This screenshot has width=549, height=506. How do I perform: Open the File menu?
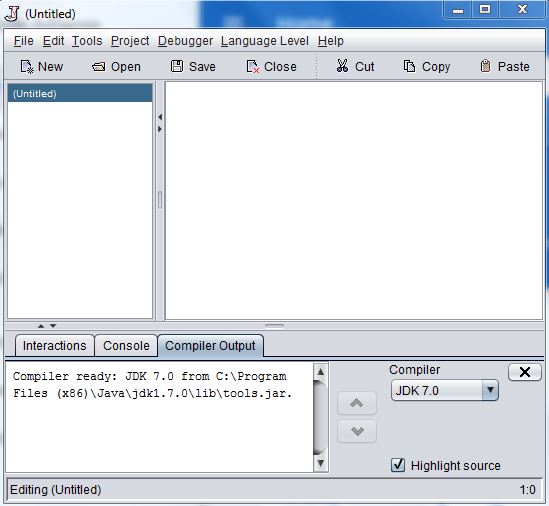[23, 41]
